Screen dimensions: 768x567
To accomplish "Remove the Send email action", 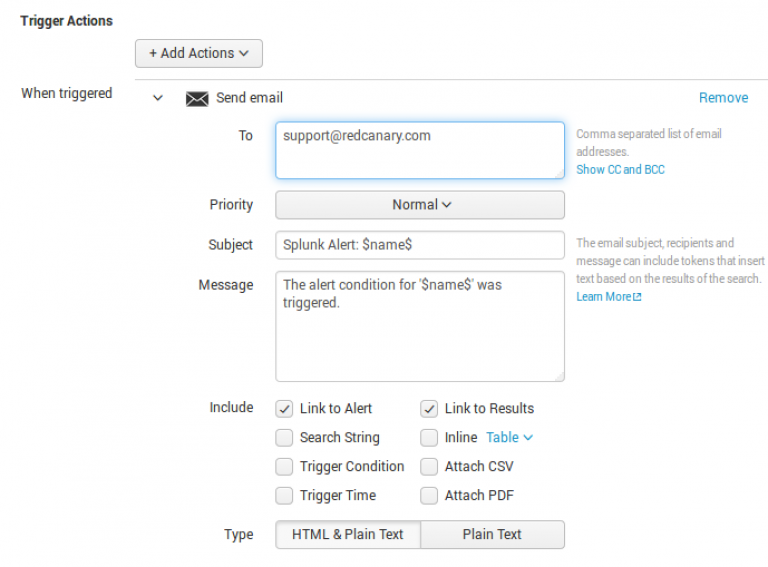I will tap(723, 98).
